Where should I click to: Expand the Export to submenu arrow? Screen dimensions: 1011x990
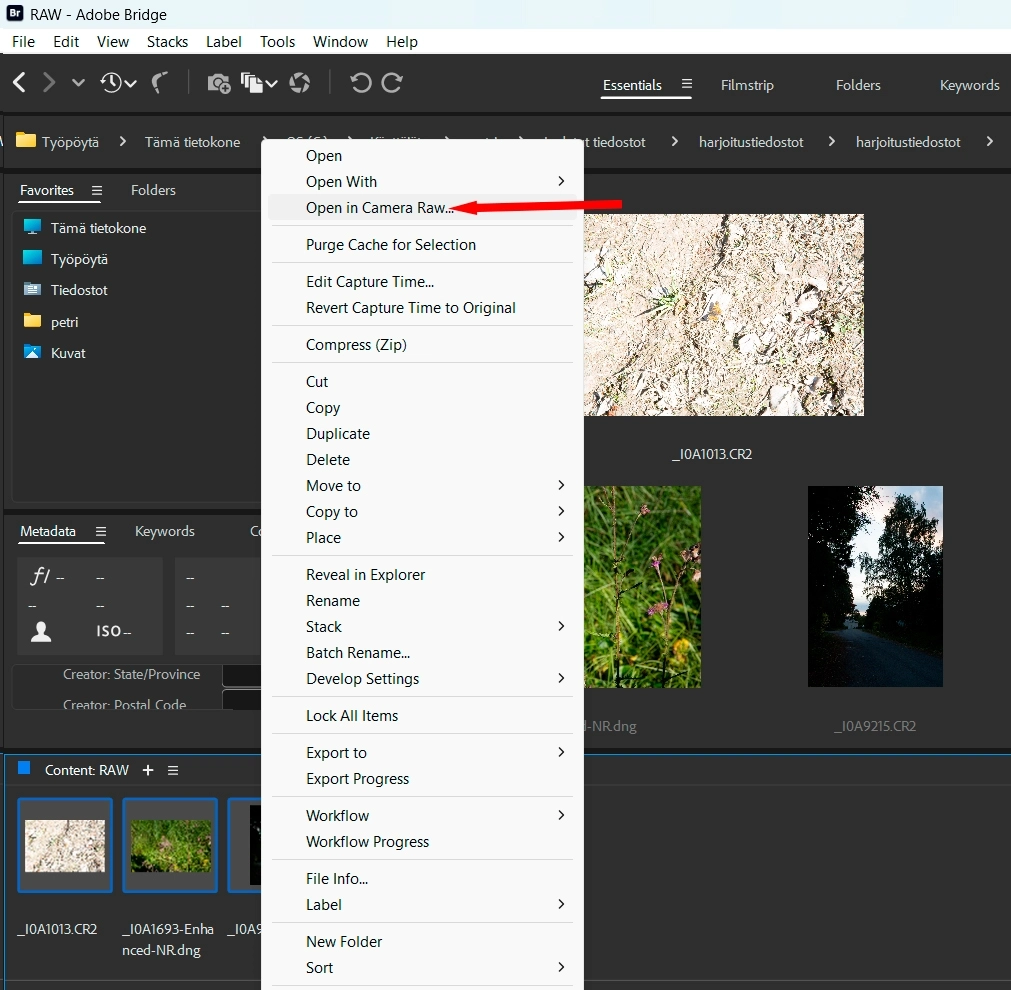[x=561, y=752]
